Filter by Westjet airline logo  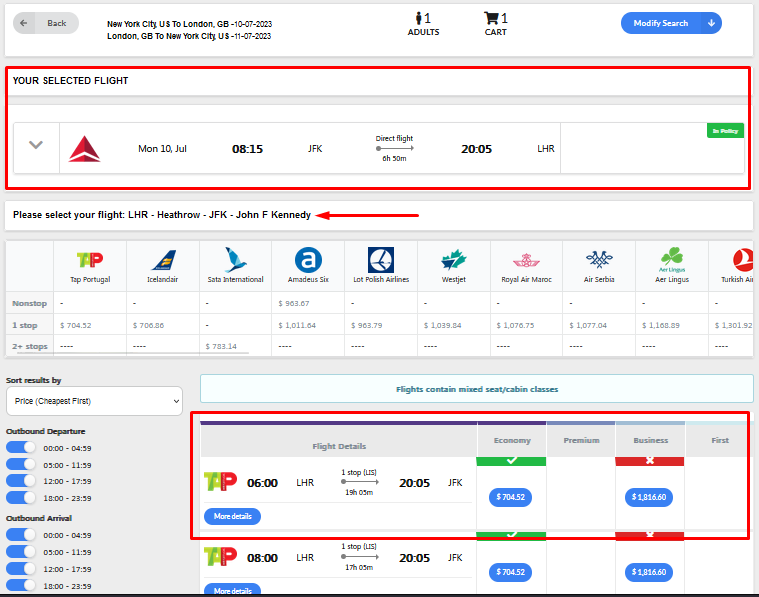point(454,260)
